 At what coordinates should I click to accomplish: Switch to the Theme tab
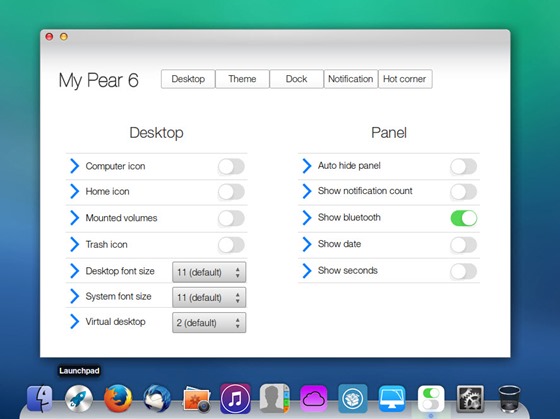[242, 79]
